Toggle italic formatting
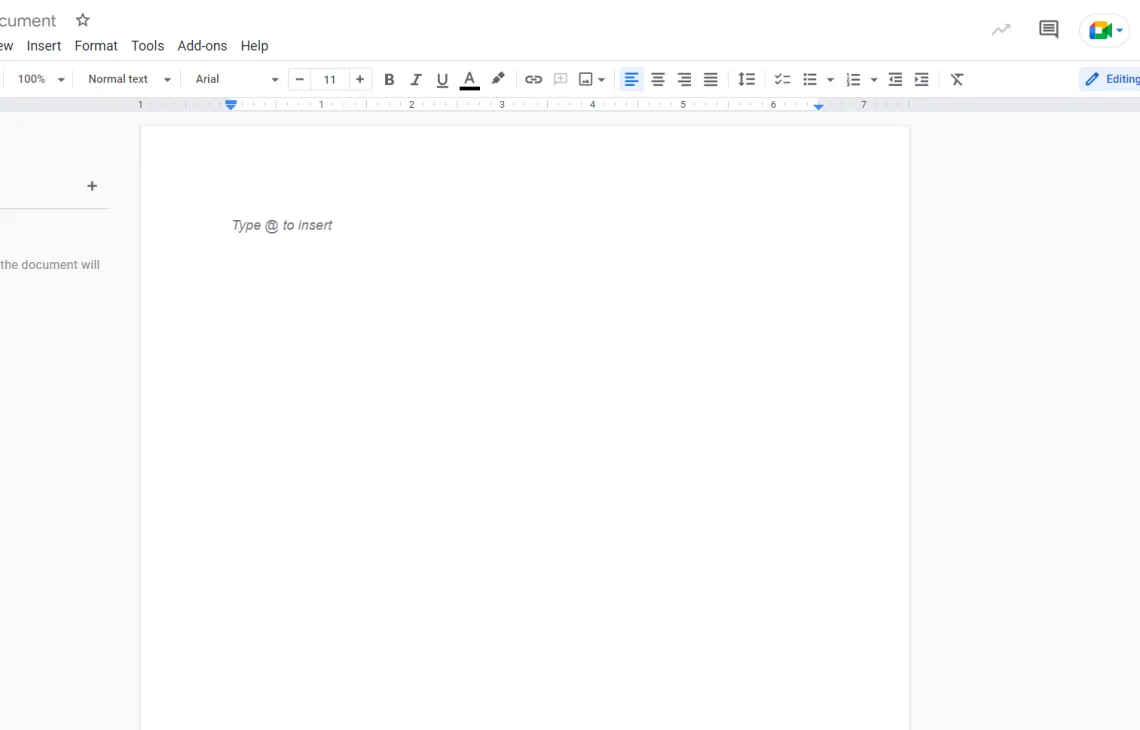The image size is (1140, 730). click(x=416, y=79)
